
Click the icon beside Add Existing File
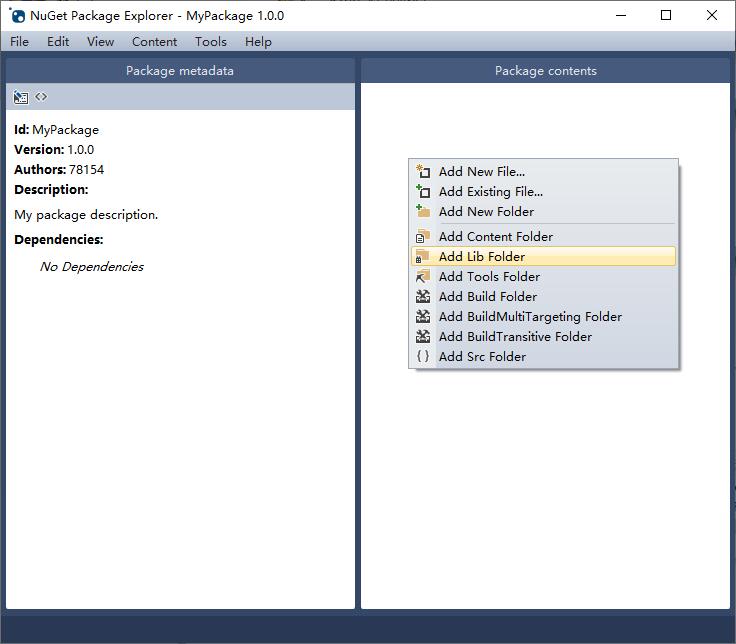[423, 192]
